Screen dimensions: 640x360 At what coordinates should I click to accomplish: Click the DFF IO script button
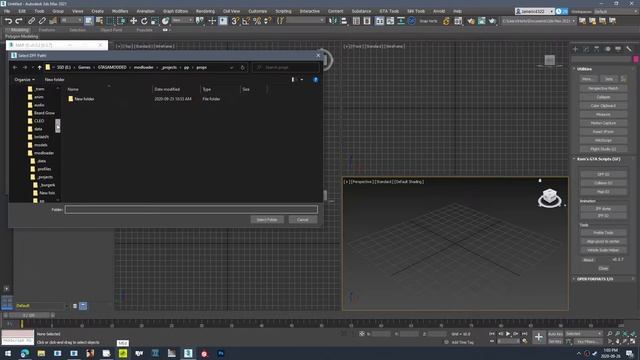(603, 174)
